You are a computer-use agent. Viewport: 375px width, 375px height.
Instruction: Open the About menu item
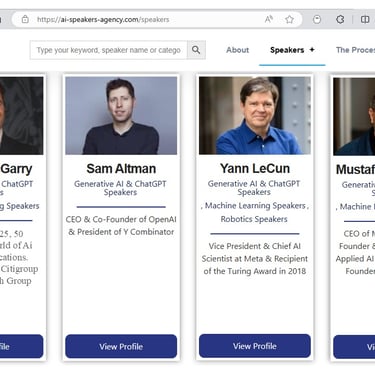[x=237, y=50]
